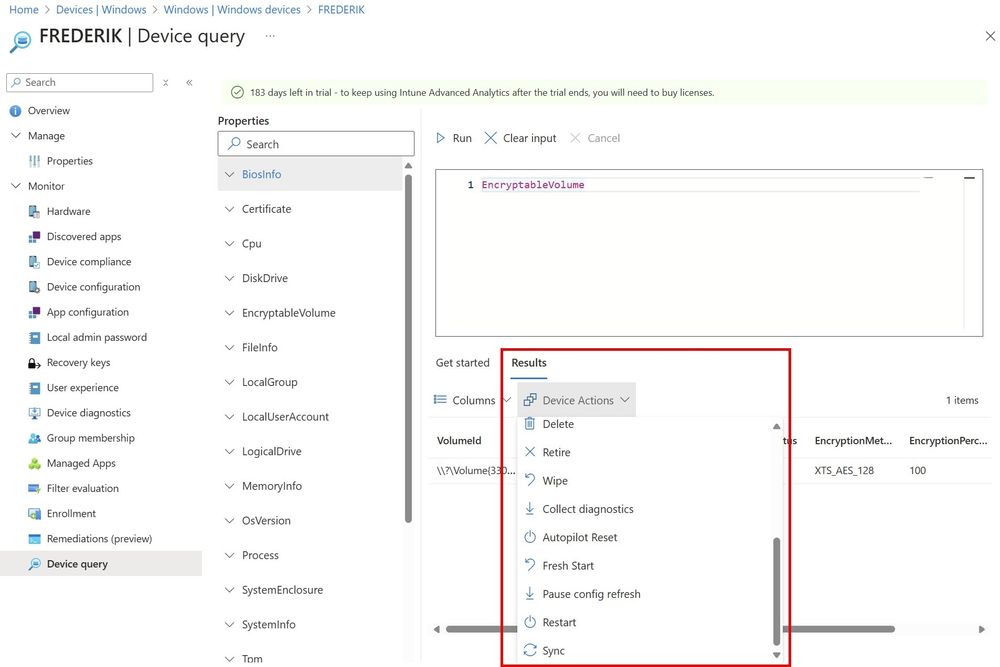The image size is (1000, 667).
Task: Click the Overview info icon in sidebar
Action: tap(15, 111)
